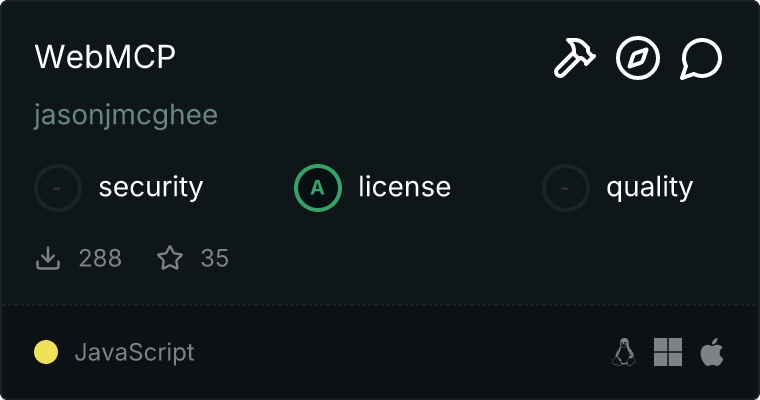Click the JavaScript language label
This screenshot has height=400, width=760.
click(134, 352)
